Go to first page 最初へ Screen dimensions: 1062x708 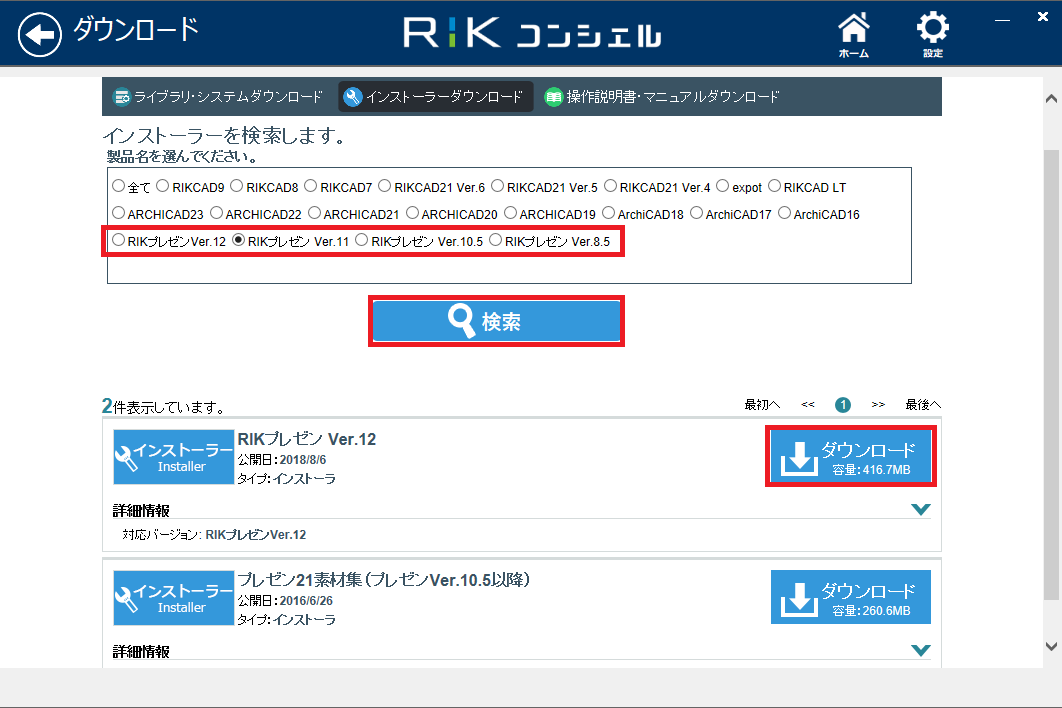click(x=762, y=404)
